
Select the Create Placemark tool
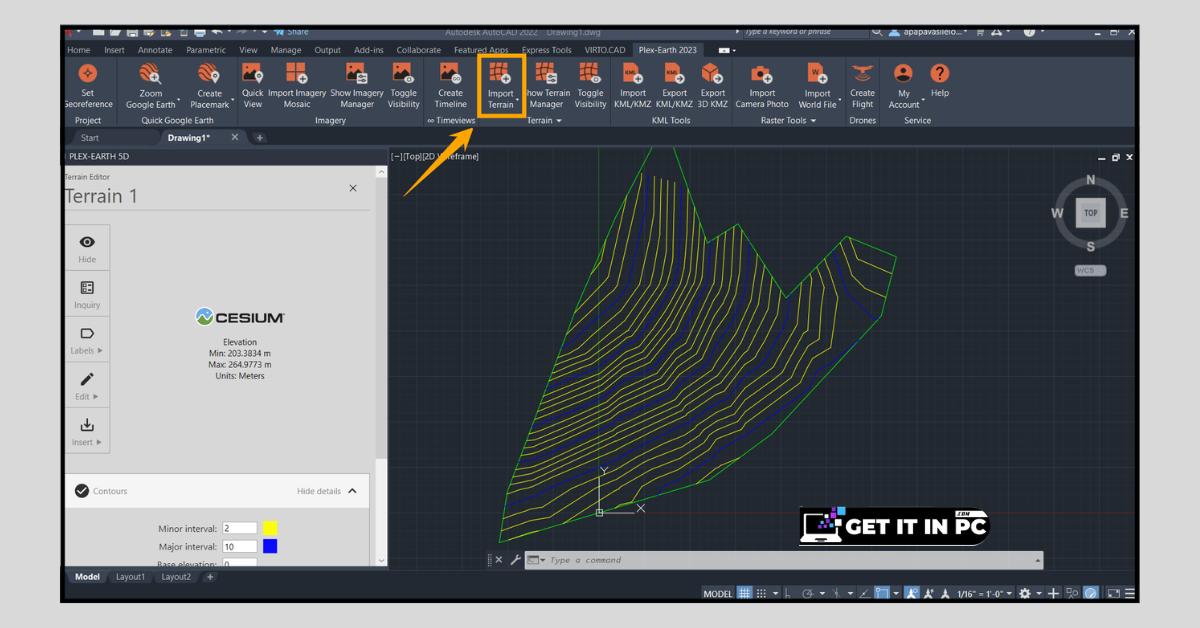coord(209,84)
